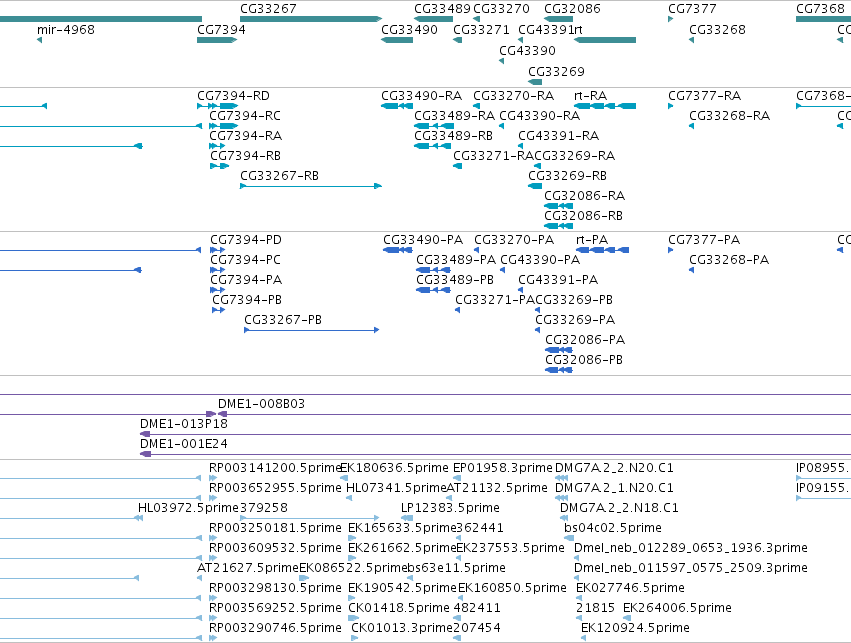The width and height of the screenshot is (851, 643).
Task: Click cDNA DMG7A.2_2.N18.C1
Action: coord(619,508)
